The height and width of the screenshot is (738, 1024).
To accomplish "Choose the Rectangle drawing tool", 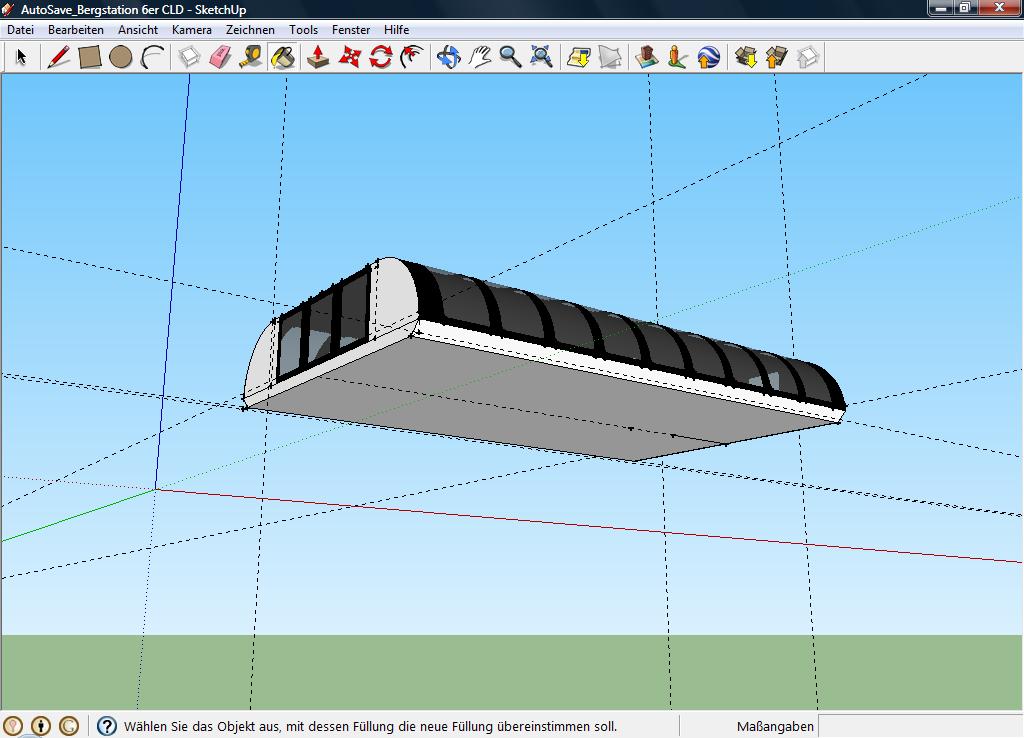I will pyautogui.click(x=89, y=57).
